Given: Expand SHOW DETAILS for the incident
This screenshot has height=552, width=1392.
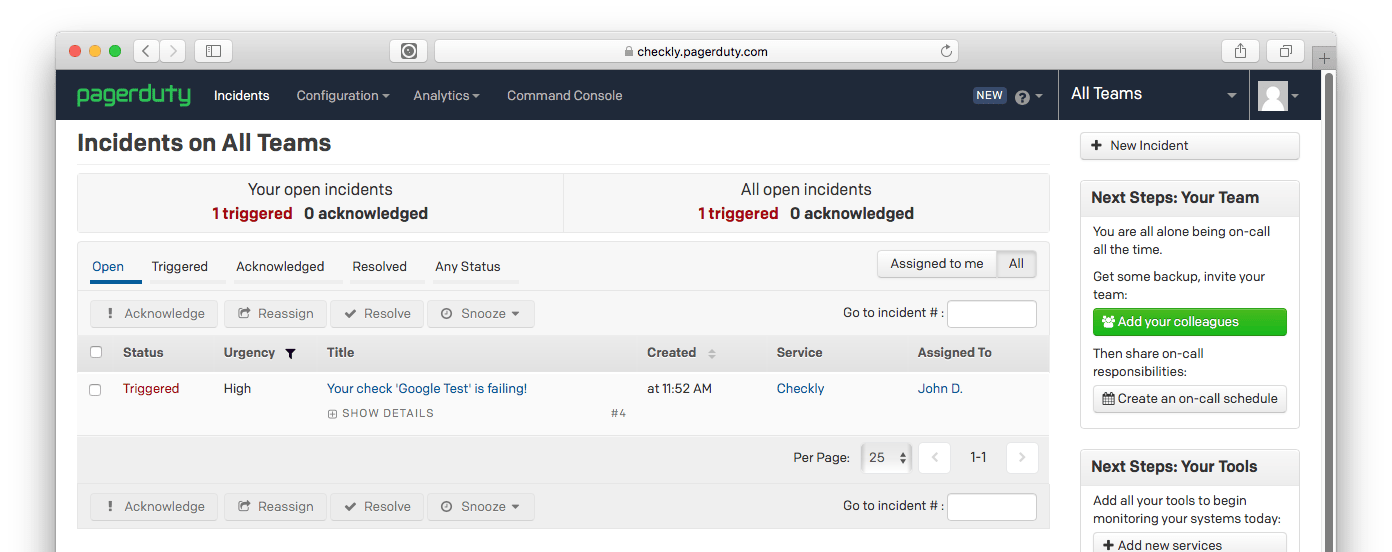Looking at the screenshot, I should 381,413.
